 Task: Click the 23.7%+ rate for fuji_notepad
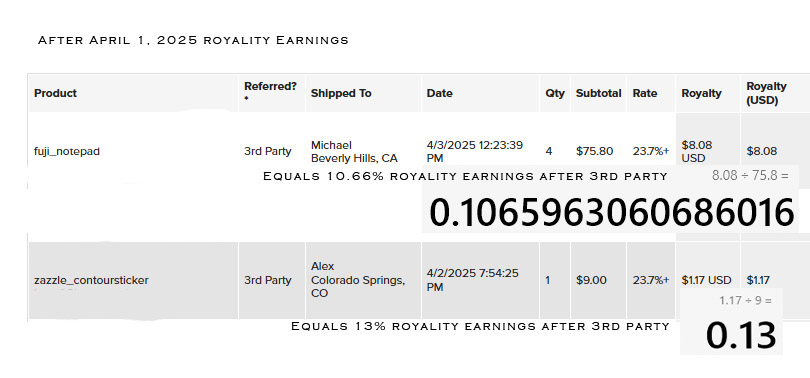pos(651,151)
